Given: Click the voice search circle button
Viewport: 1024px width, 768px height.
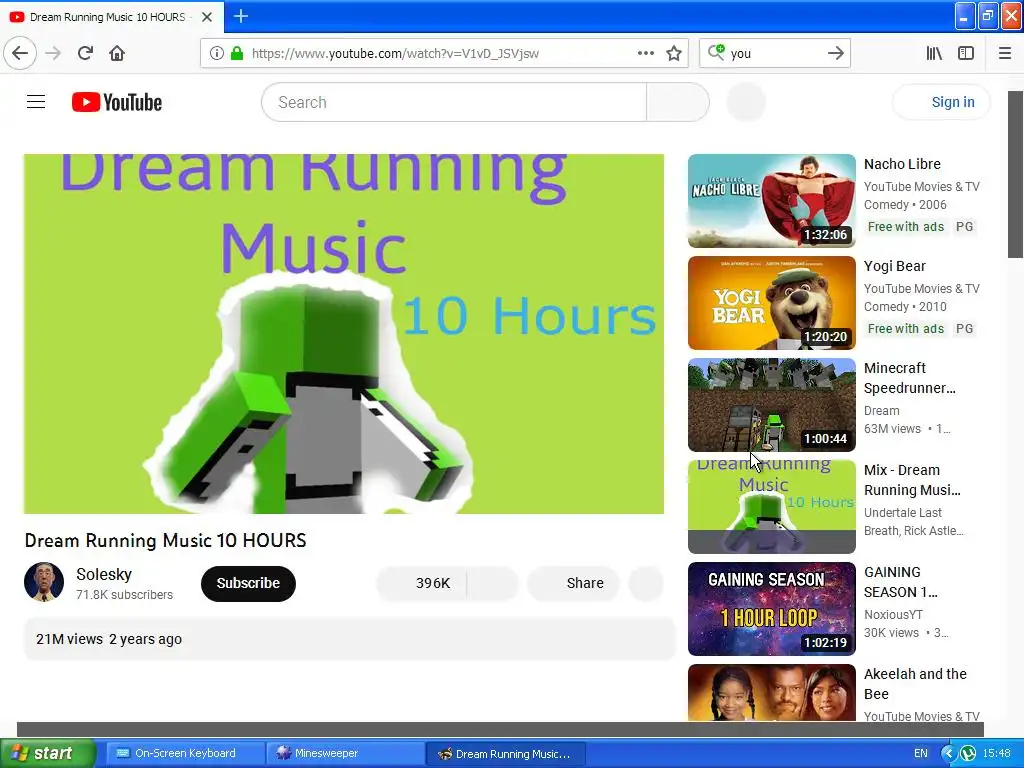Looking at the screenshot, I should pyautogui.click(x=746, y=102).
